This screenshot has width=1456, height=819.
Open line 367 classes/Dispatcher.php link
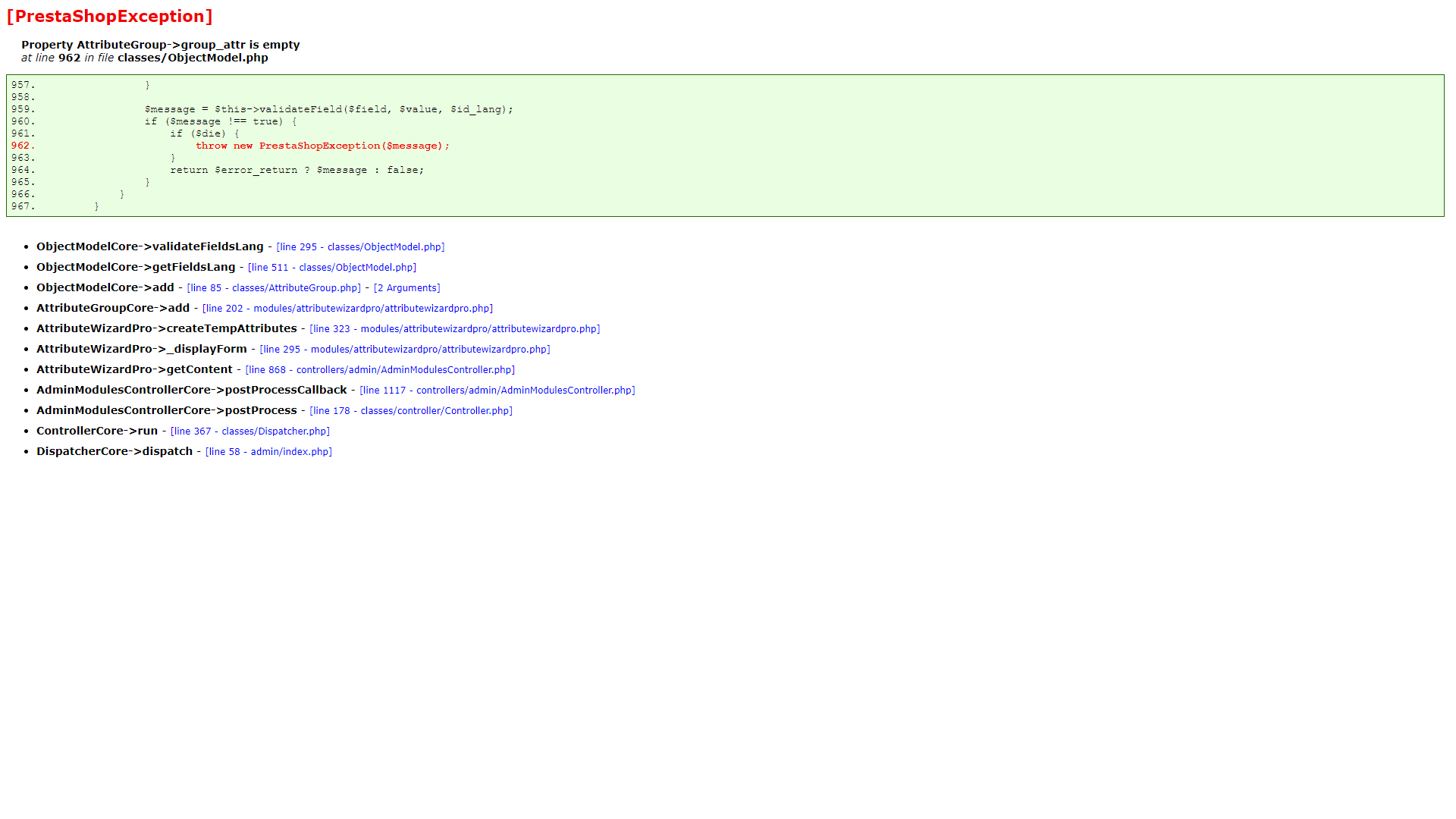(250, 431)
